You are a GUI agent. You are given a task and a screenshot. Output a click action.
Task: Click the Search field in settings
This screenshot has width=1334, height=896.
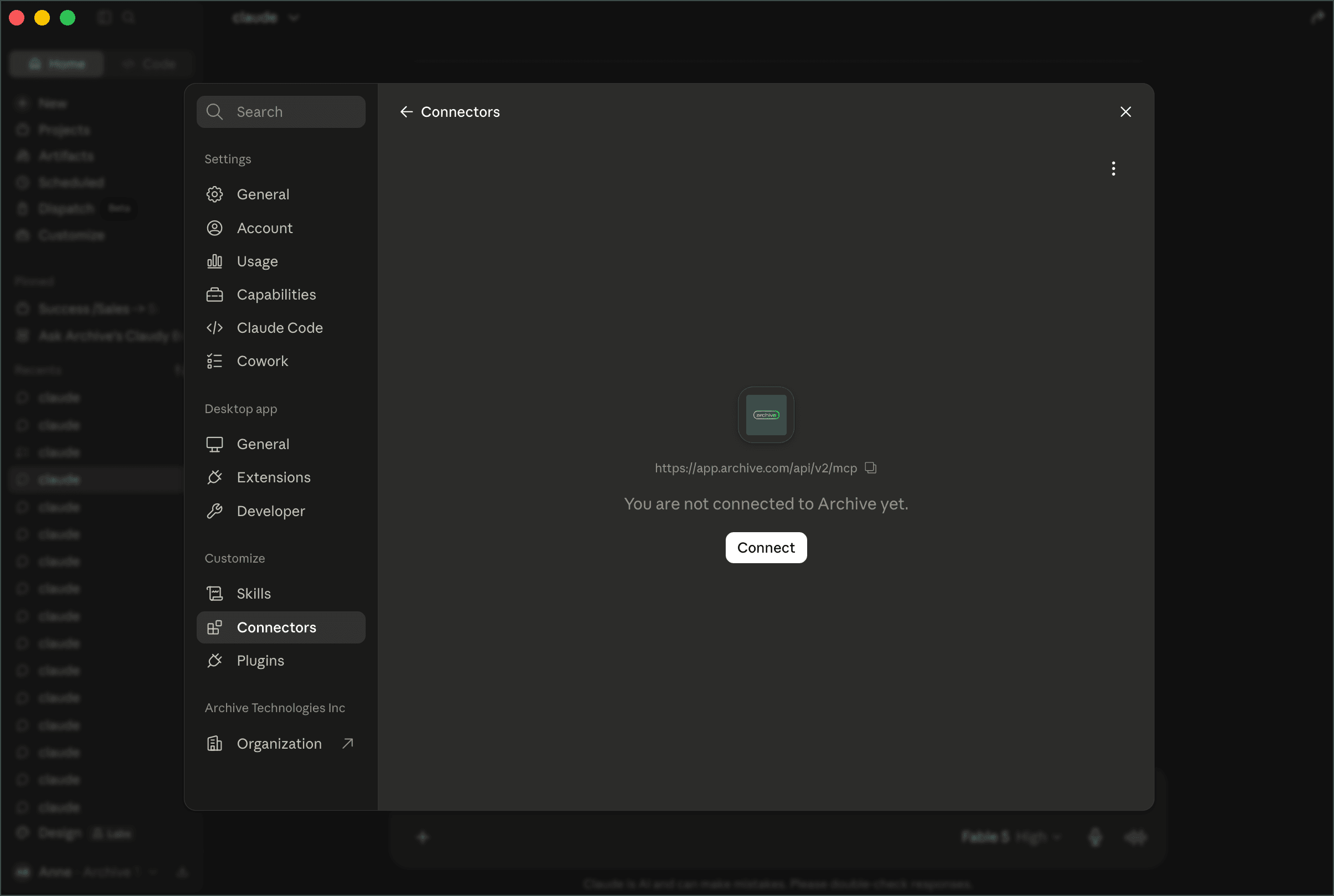pos(281,112)
